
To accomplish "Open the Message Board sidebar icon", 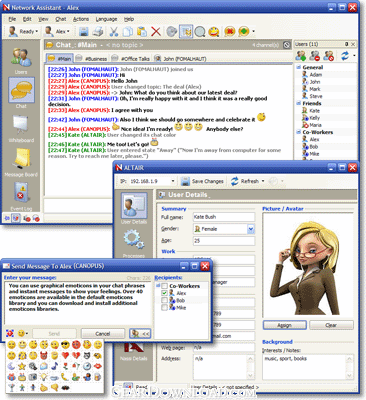I will pos(21,163).
